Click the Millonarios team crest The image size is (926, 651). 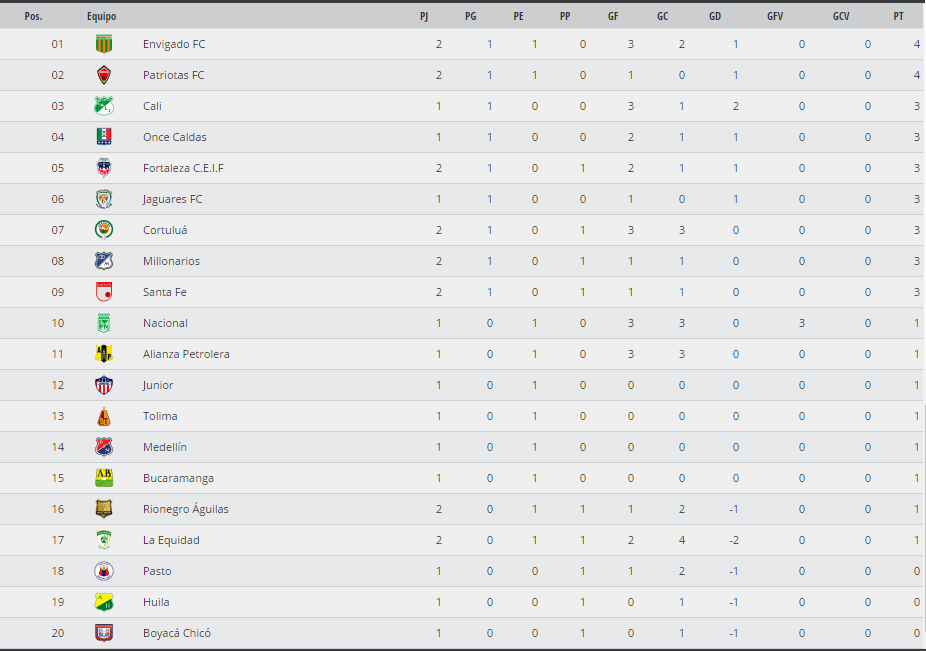tap(103, 261)
